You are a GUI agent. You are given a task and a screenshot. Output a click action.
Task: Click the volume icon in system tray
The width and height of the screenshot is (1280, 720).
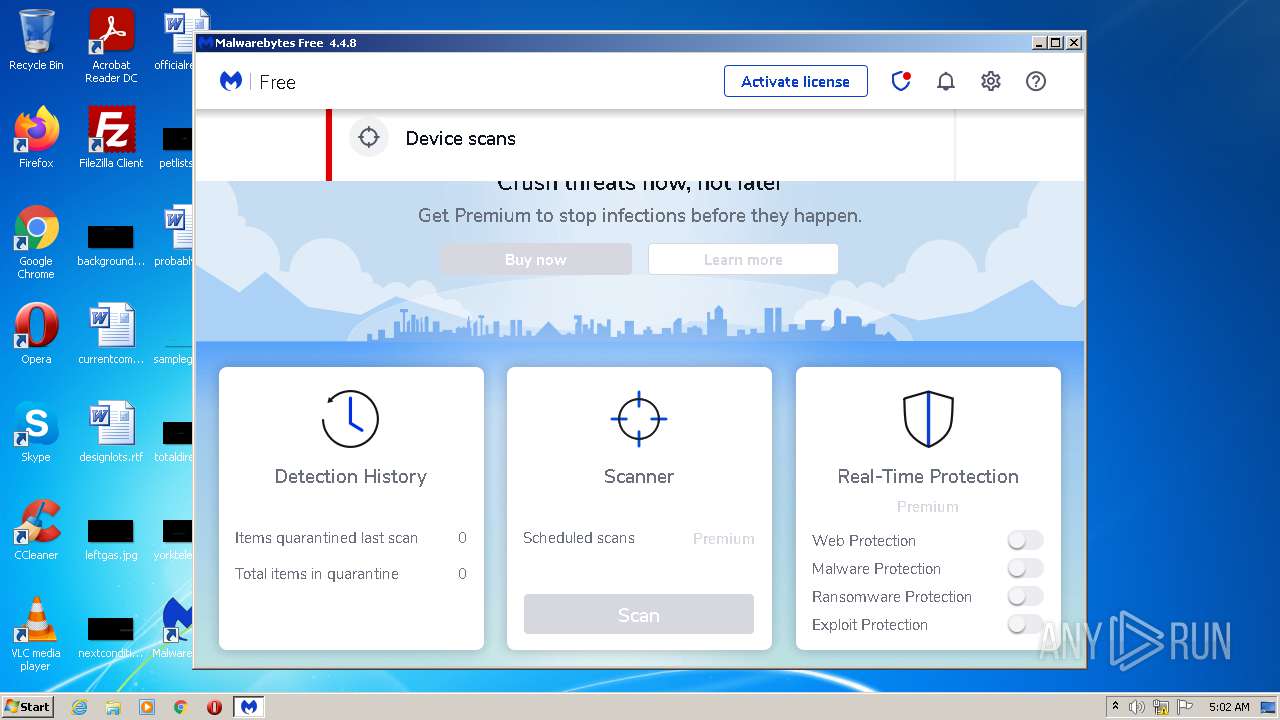[x=1137, y=707]
